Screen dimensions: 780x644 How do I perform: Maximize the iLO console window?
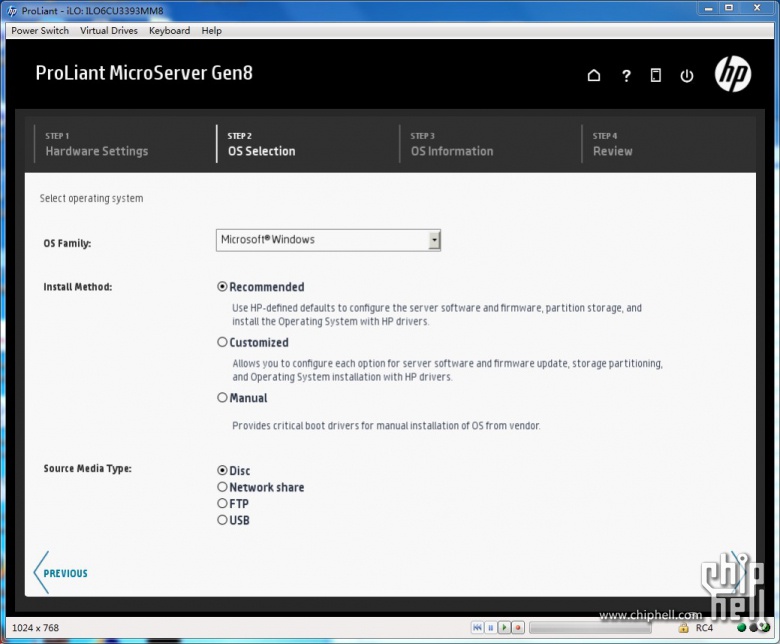coord(729,8)
